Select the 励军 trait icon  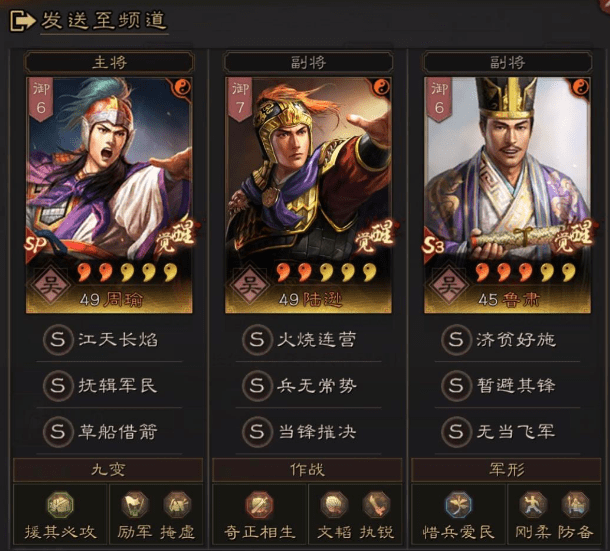(x=135, y=505)
